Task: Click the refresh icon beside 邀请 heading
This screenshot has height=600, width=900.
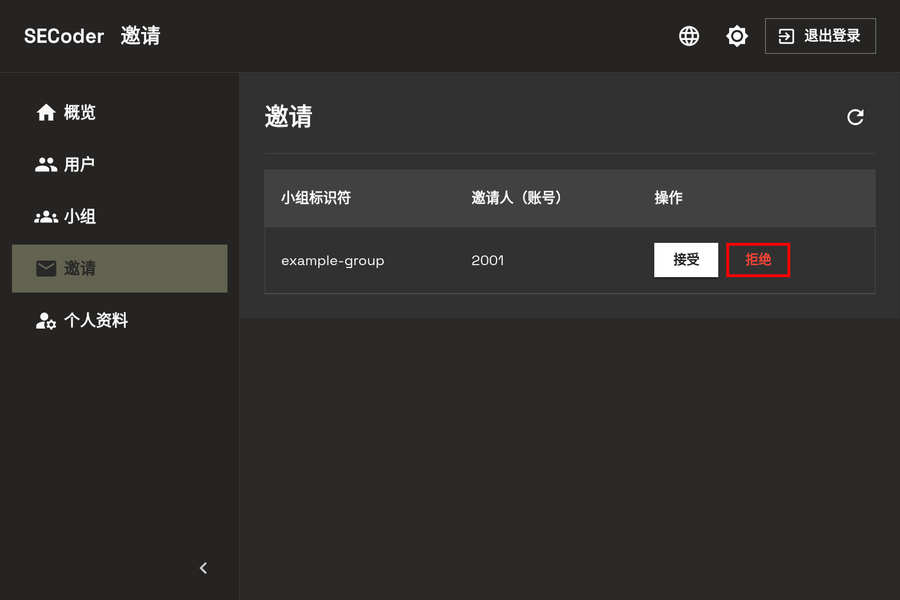Action: point(855,117)
